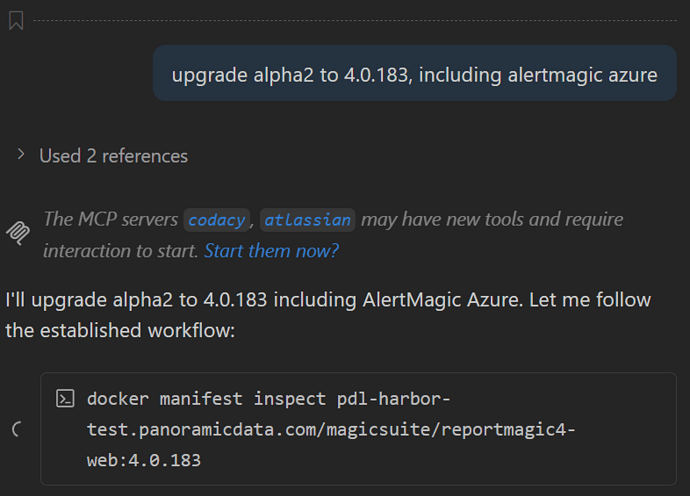Viewport: 690px width, 496px height.
Task: Click the loading spinner beside the command
Action: (x=18, y=430)
